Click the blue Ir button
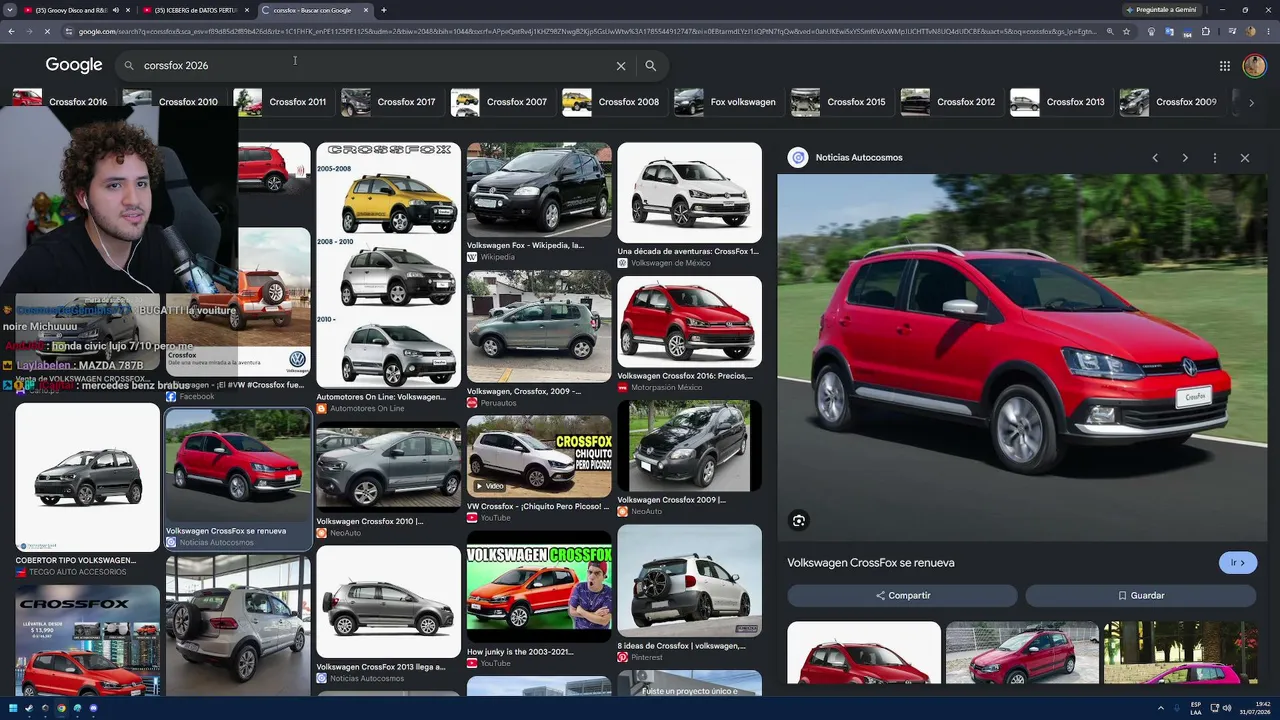This screenshot has height=720, width=1280. tap(1238, 563)
